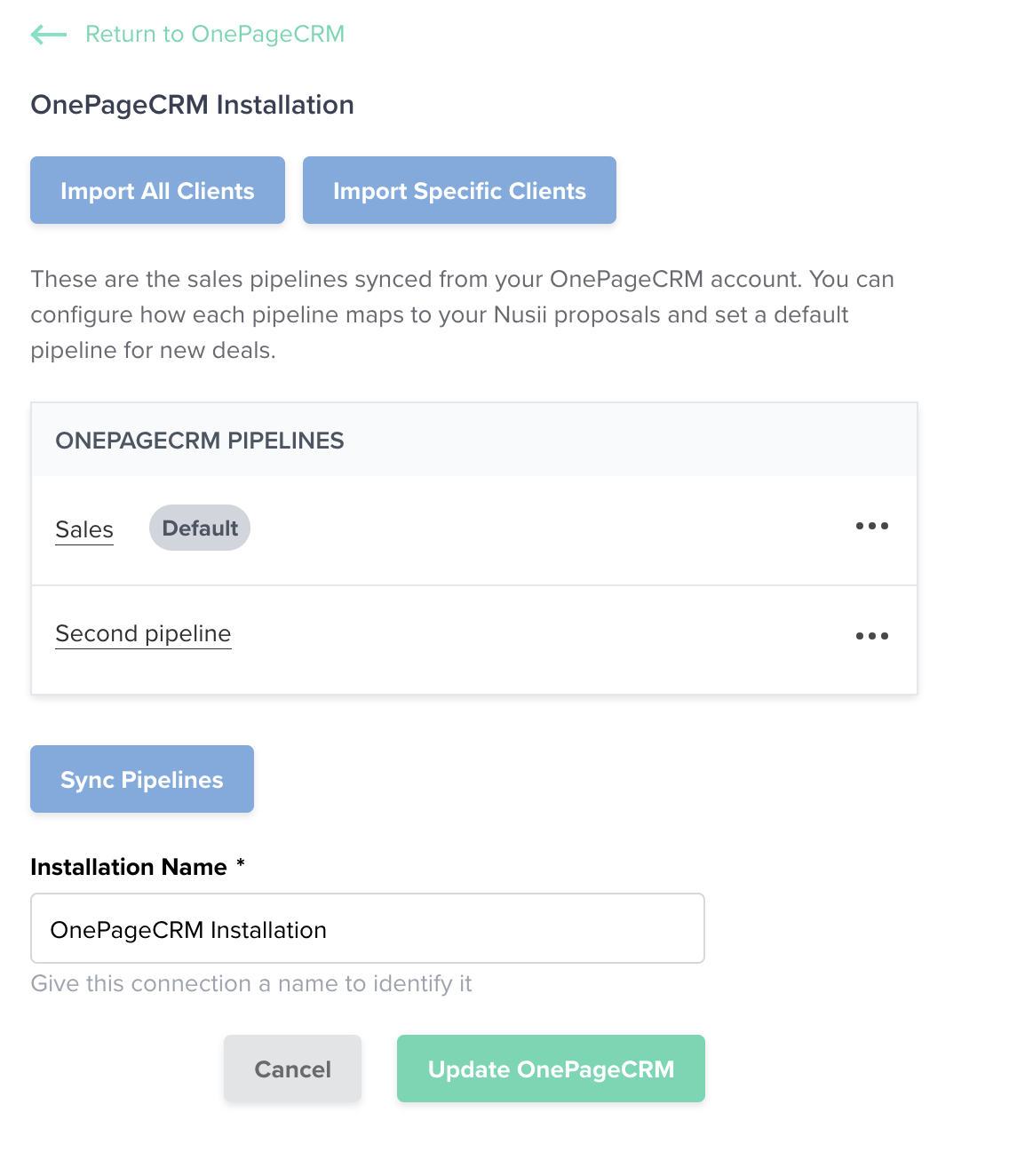The height and width of the screenshot is (1176, 1009).
Task: Click the OnePageCRM Installation heading
Action: pos(192,105)
